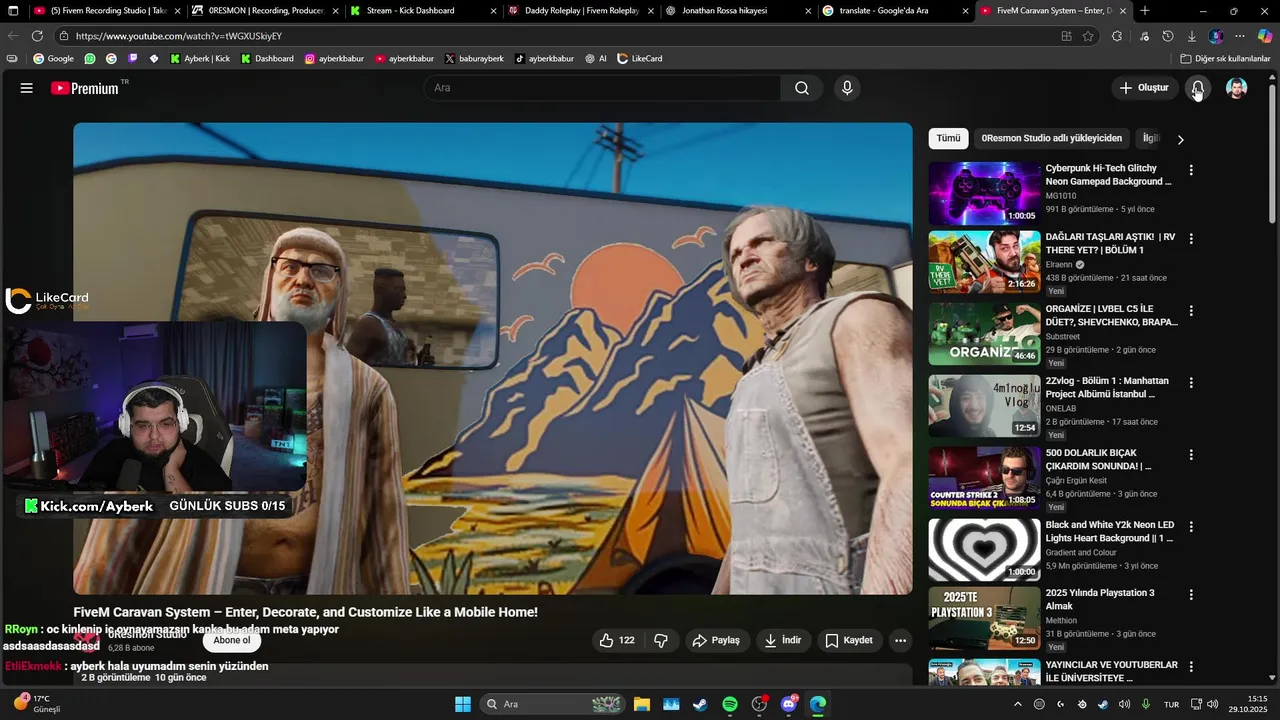Reload the page in the browser
The image size is (1280, 720).
[x=37, y=36]
